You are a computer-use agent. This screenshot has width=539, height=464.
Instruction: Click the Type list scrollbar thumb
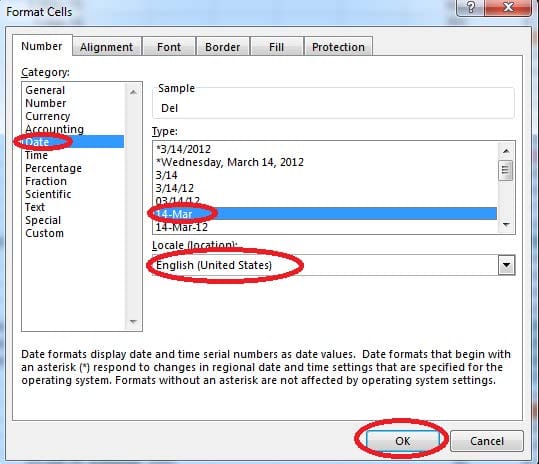point(505,170)
